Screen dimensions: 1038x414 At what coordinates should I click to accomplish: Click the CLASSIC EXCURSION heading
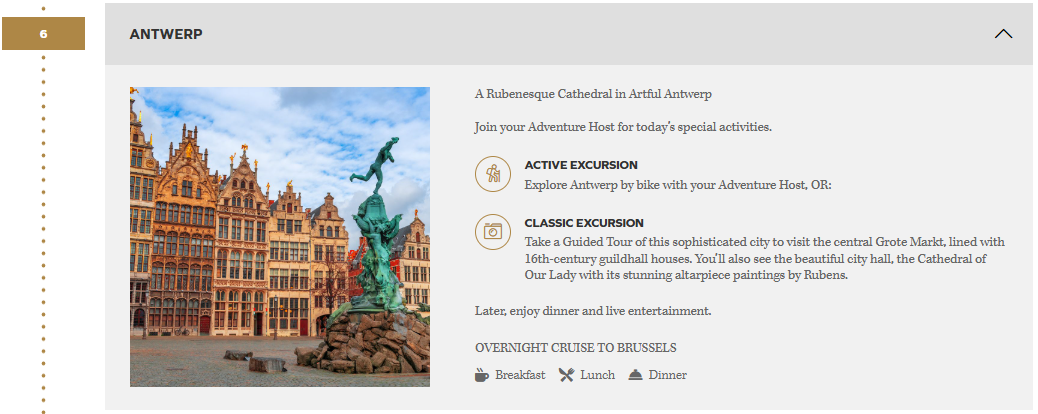pyautogui.click(x=584, y=223)
